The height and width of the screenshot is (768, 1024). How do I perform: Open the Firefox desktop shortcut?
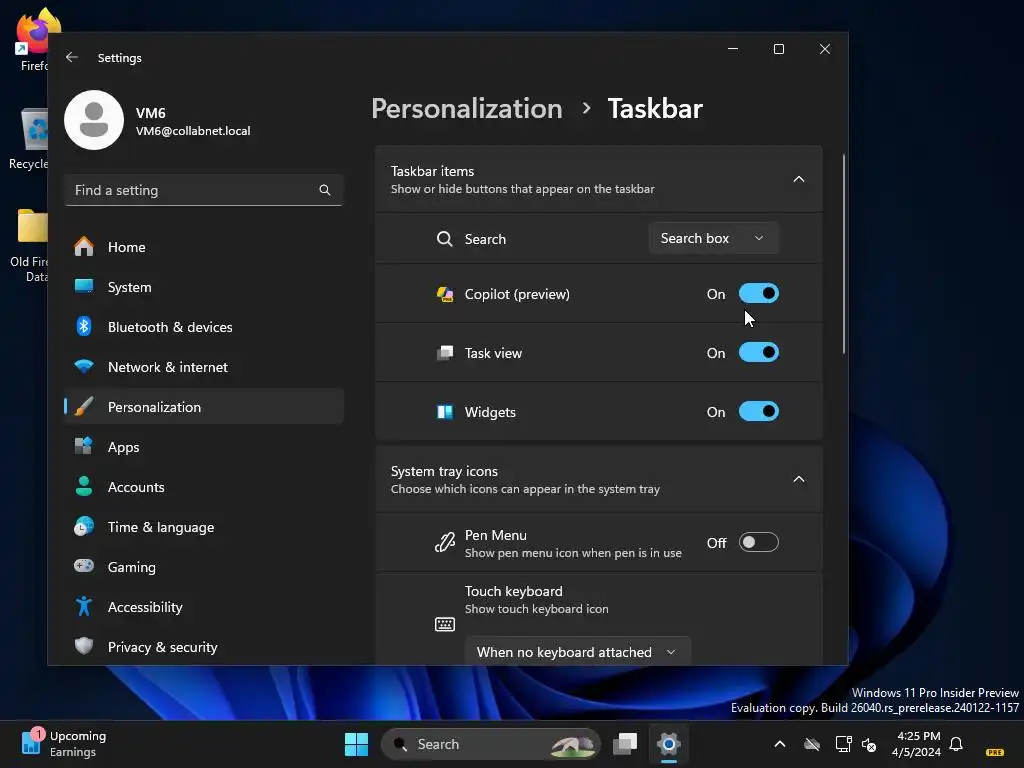(31, 40)
